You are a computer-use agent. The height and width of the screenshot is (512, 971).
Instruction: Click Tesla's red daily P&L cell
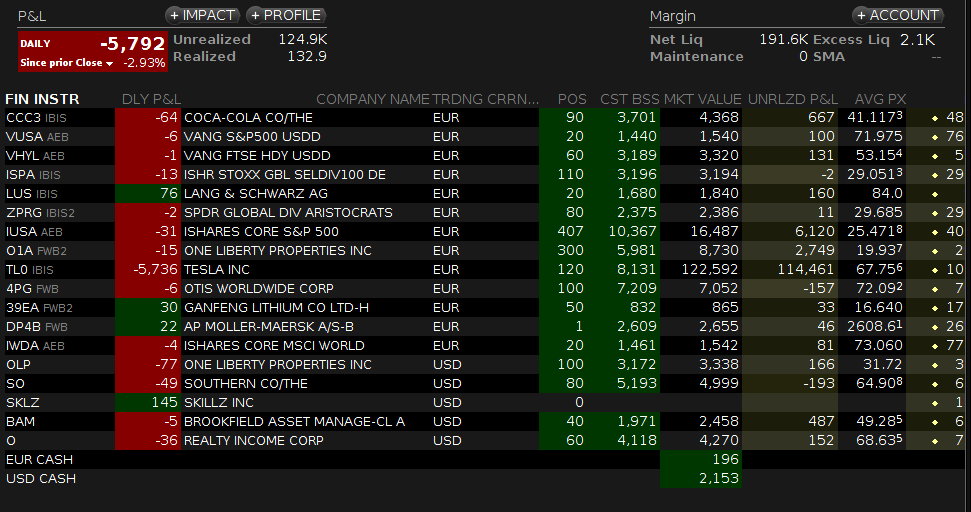(147, 270)
